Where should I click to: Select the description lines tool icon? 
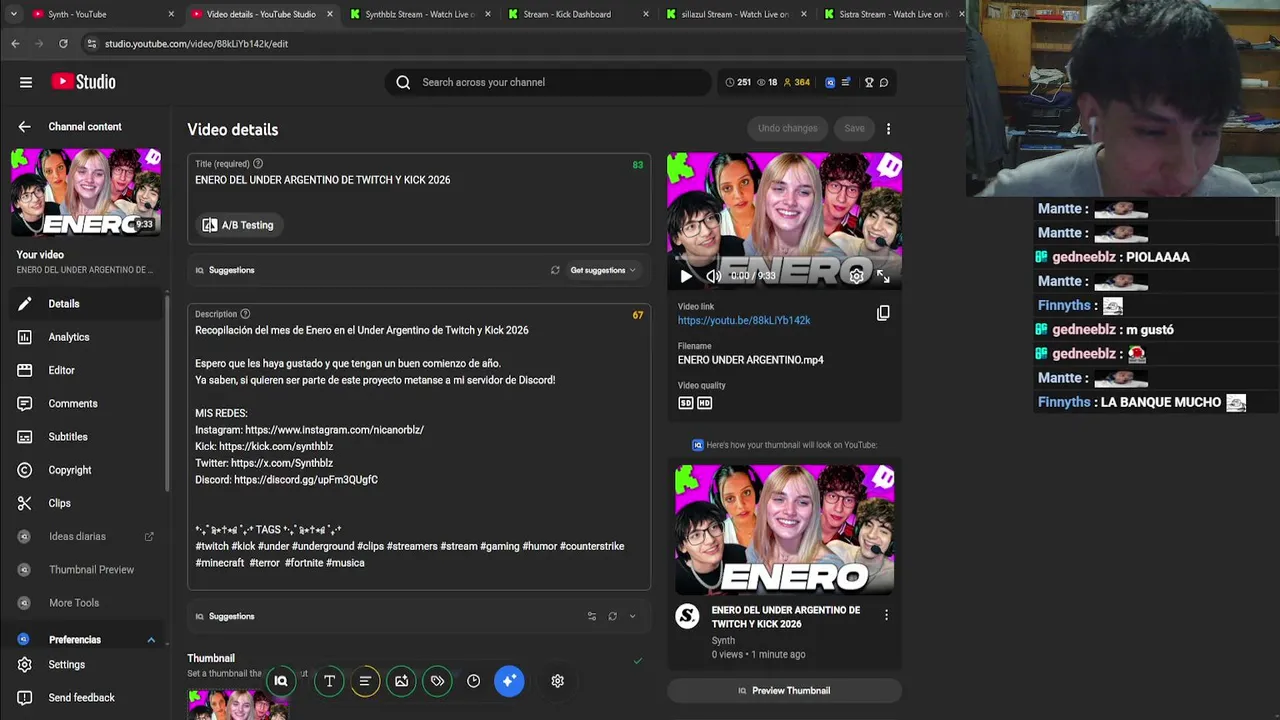tap(365, 681)
